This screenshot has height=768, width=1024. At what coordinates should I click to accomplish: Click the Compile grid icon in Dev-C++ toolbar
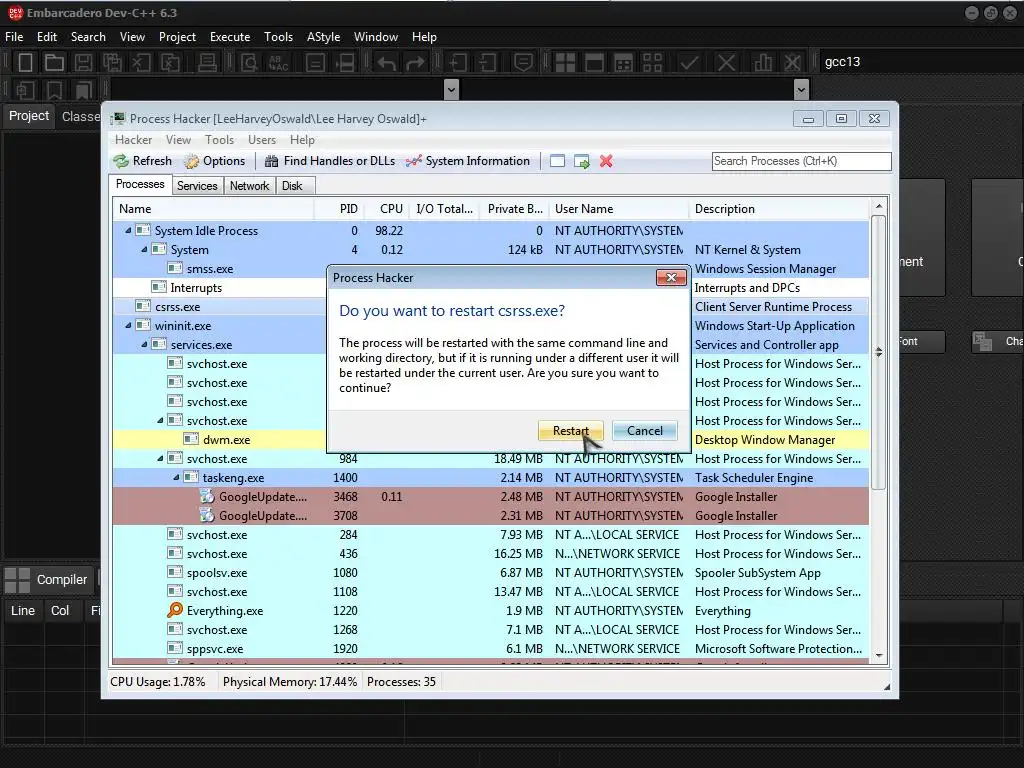point(565,62)
